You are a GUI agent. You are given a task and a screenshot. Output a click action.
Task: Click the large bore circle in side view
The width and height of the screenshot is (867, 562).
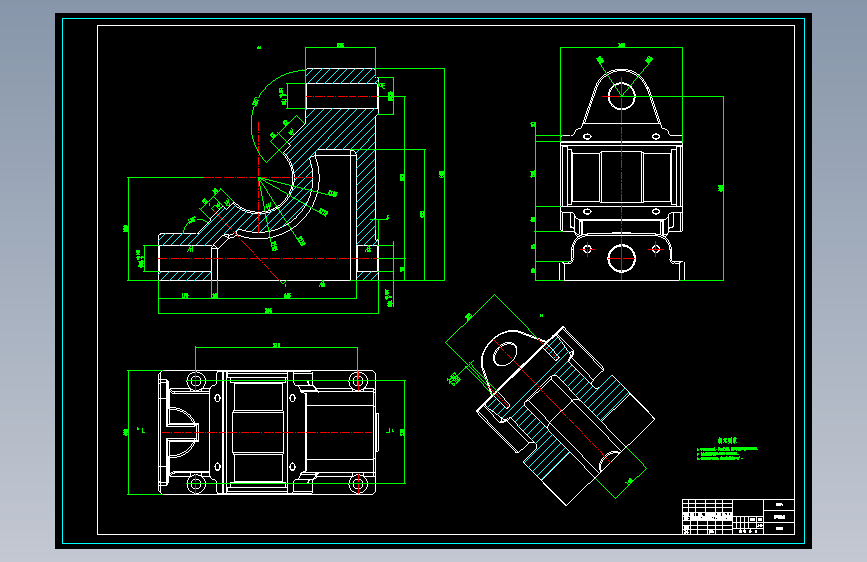(x=621, y=258)
